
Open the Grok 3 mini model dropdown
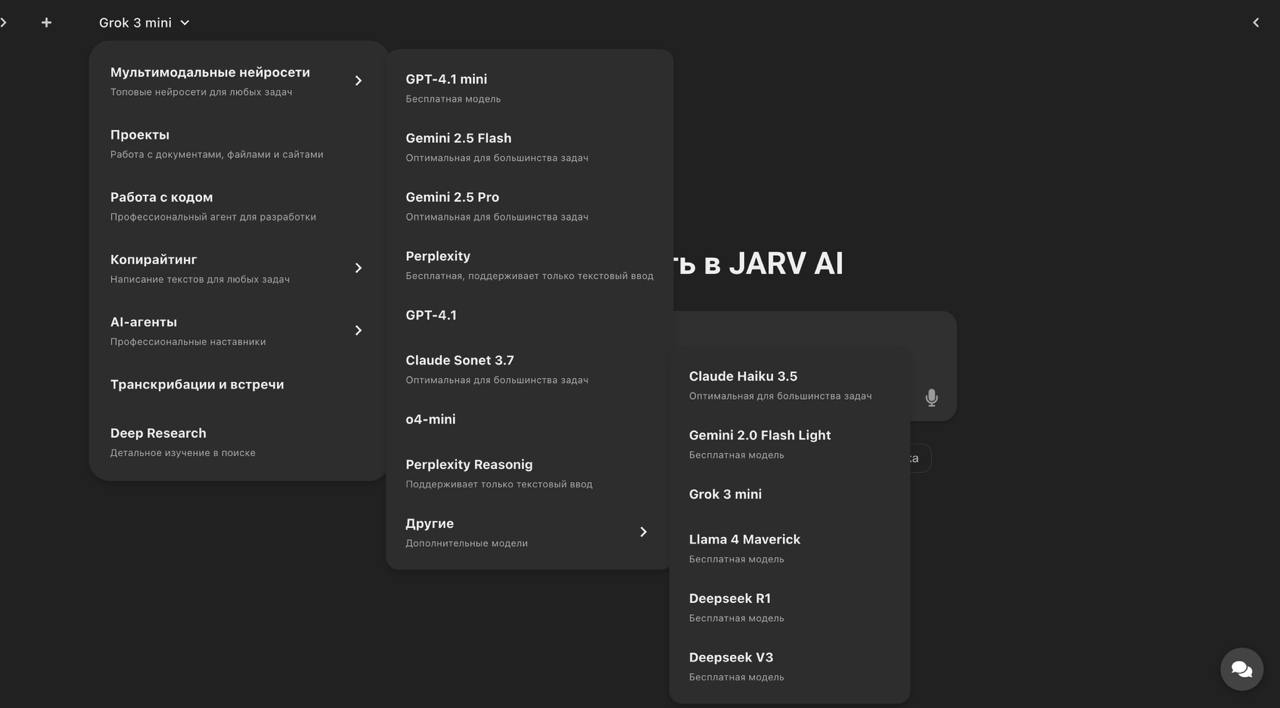click(x=144, y=22)
